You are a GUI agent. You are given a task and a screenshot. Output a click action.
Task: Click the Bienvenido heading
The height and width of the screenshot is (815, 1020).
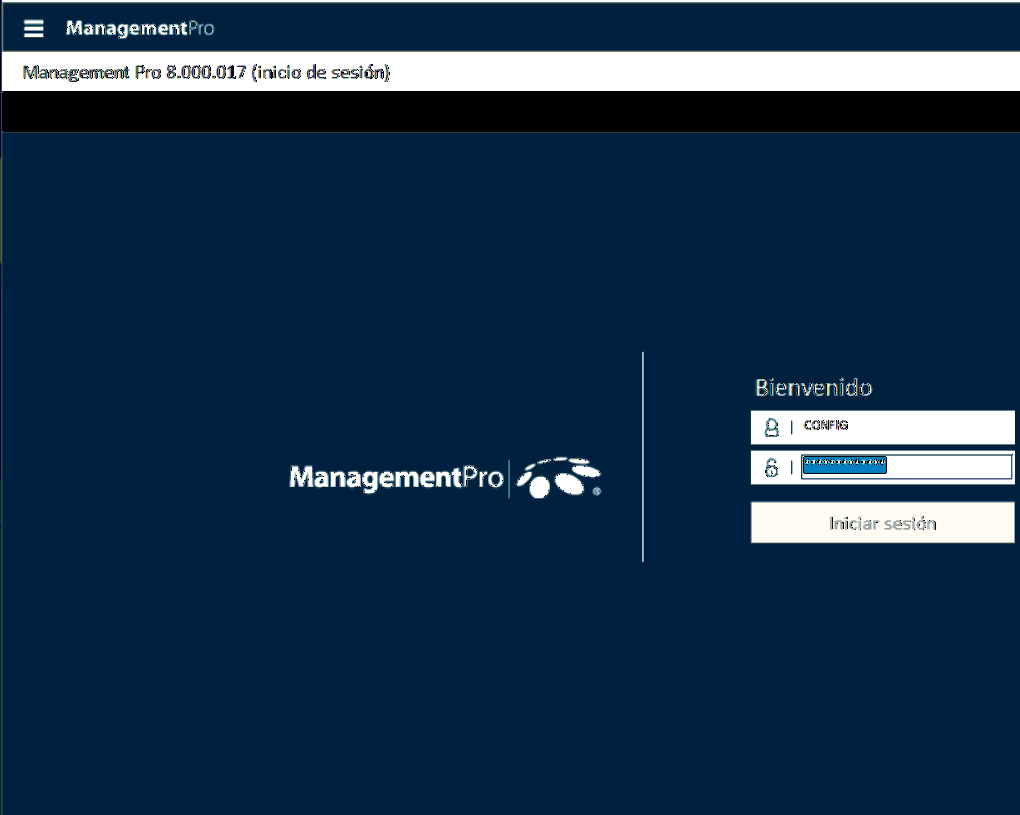pos(813,387)
